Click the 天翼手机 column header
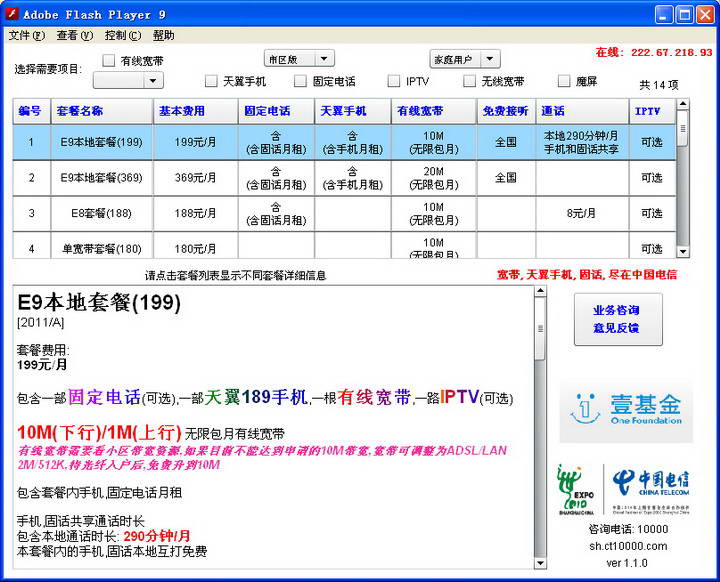Viewport: 720px width, 582px height. [353, 111]
